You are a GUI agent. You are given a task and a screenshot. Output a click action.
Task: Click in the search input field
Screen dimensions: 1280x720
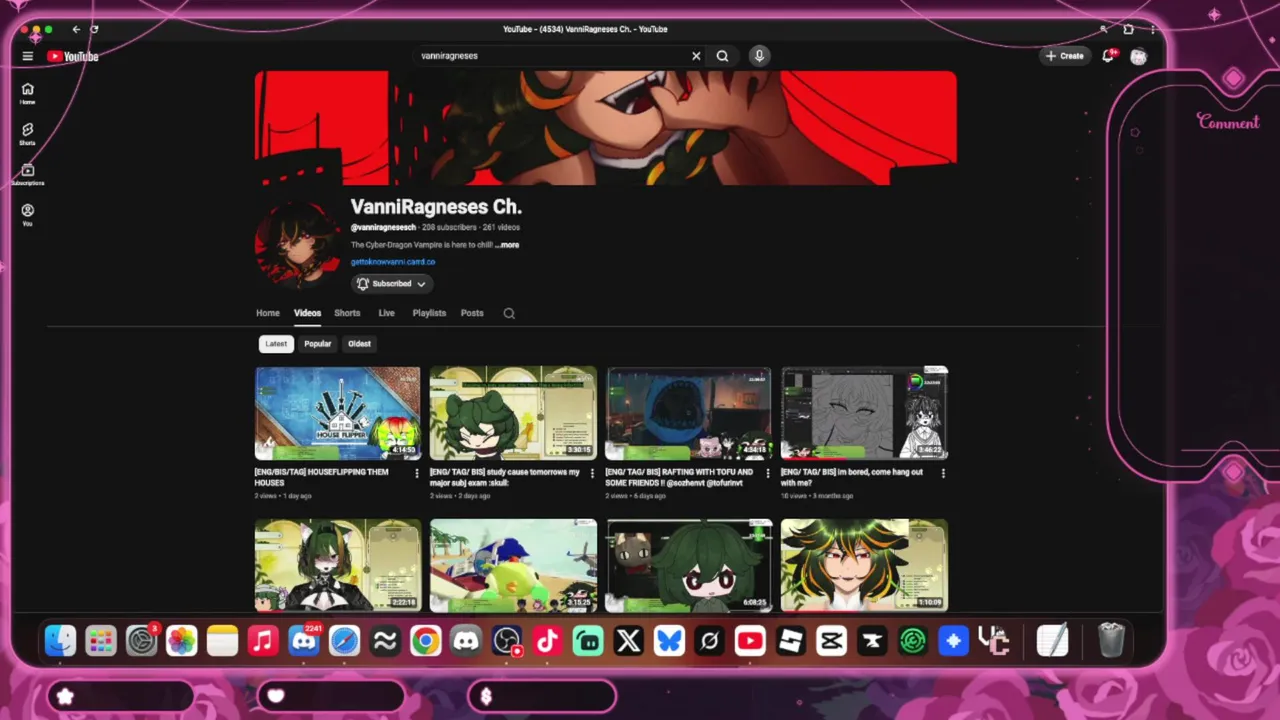point(555,56)
